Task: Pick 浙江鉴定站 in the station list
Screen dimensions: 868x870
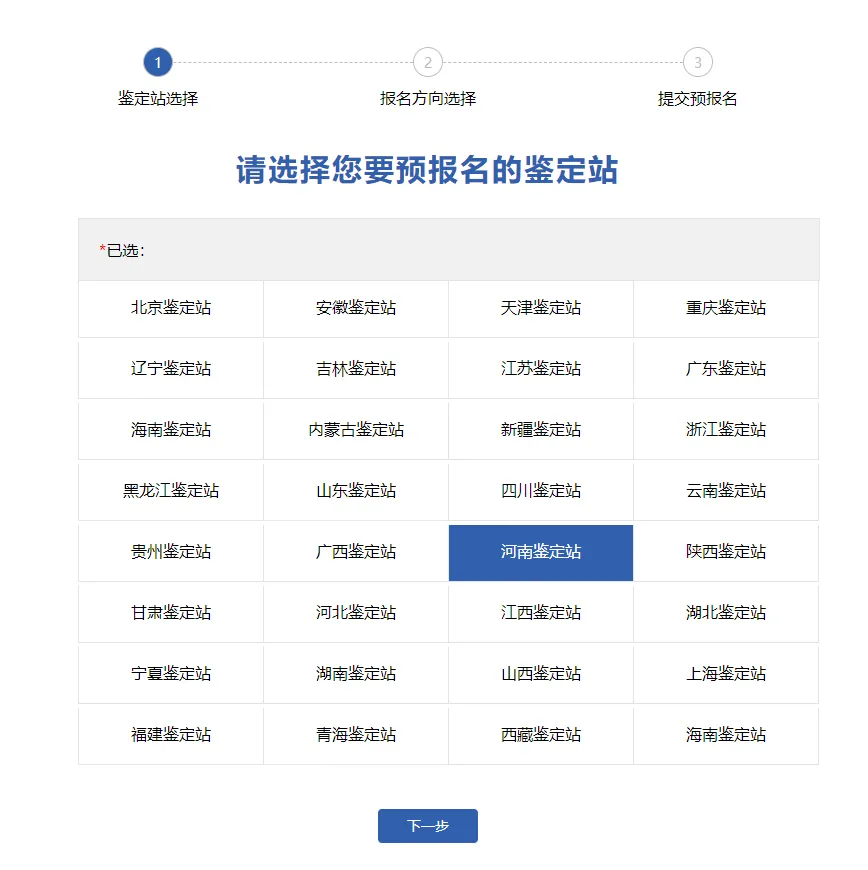Action: click(x=726, y=430)
